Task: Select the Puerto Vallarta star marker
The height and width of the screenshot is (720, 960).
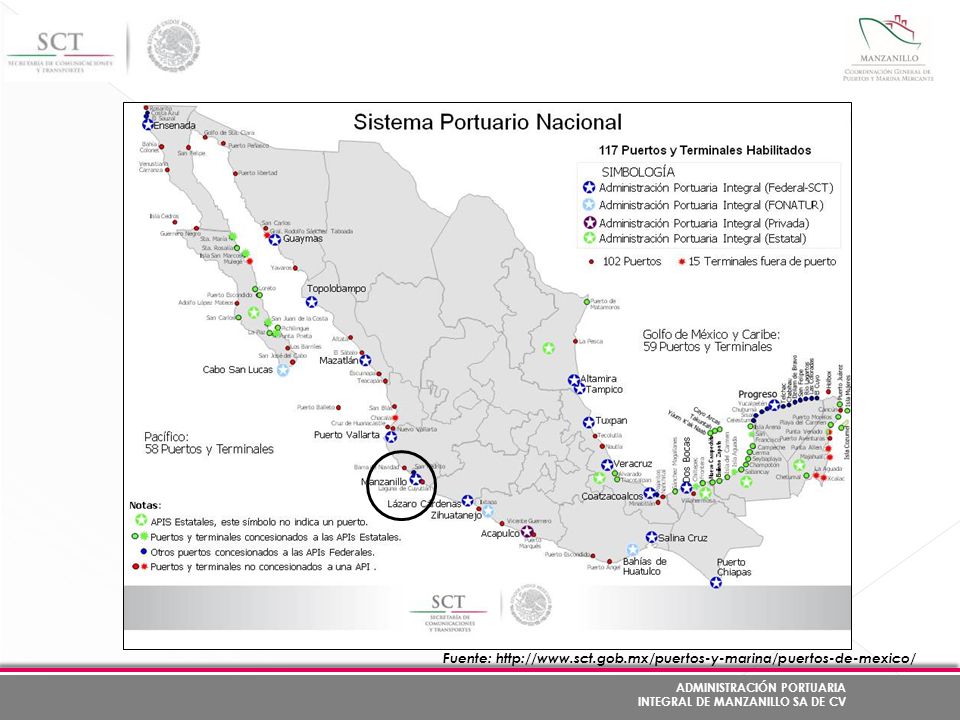Action: tap(391, 437)
